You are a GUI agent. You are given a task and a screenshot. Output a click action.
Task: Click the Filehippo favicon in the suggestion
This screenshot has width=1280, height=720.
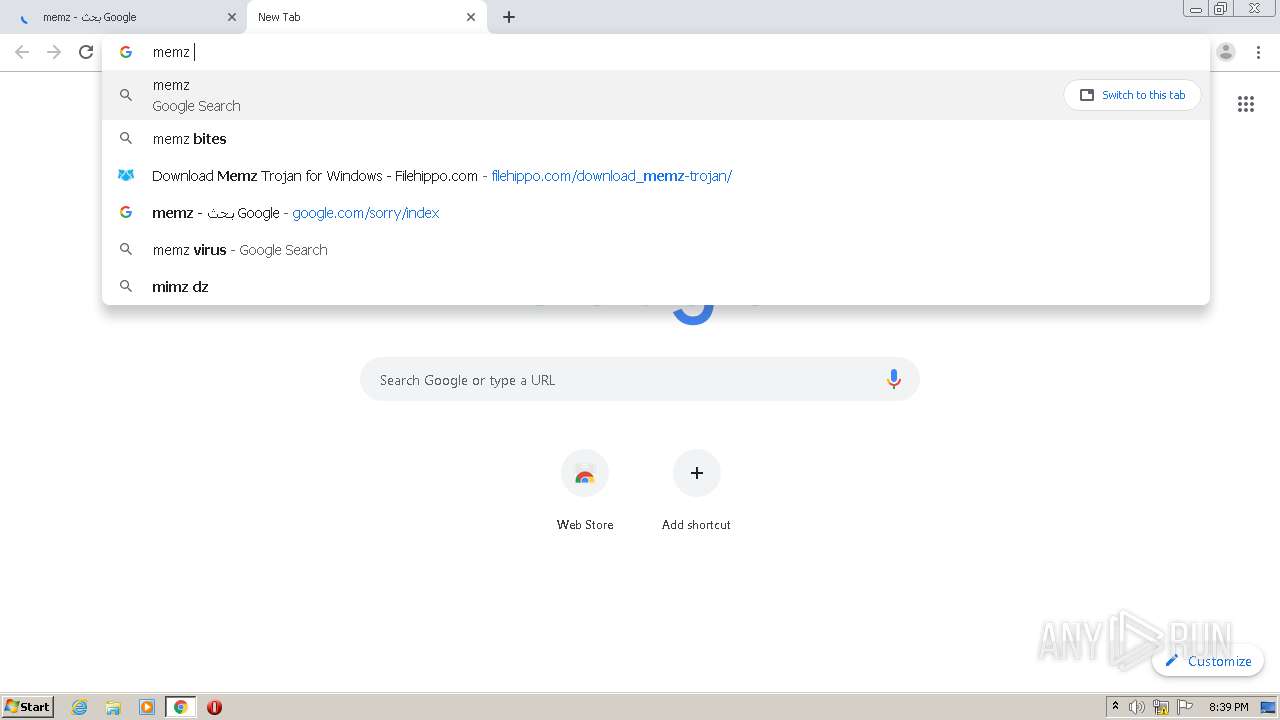[126, 175]
